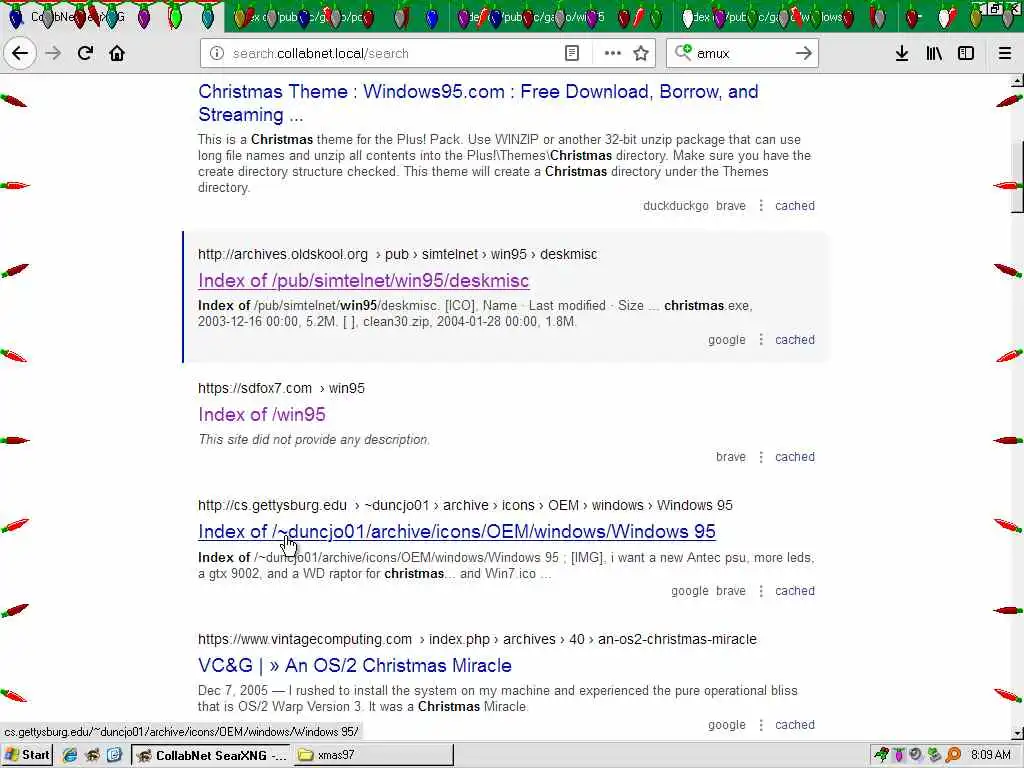Open the browser home page

point(117,53)
